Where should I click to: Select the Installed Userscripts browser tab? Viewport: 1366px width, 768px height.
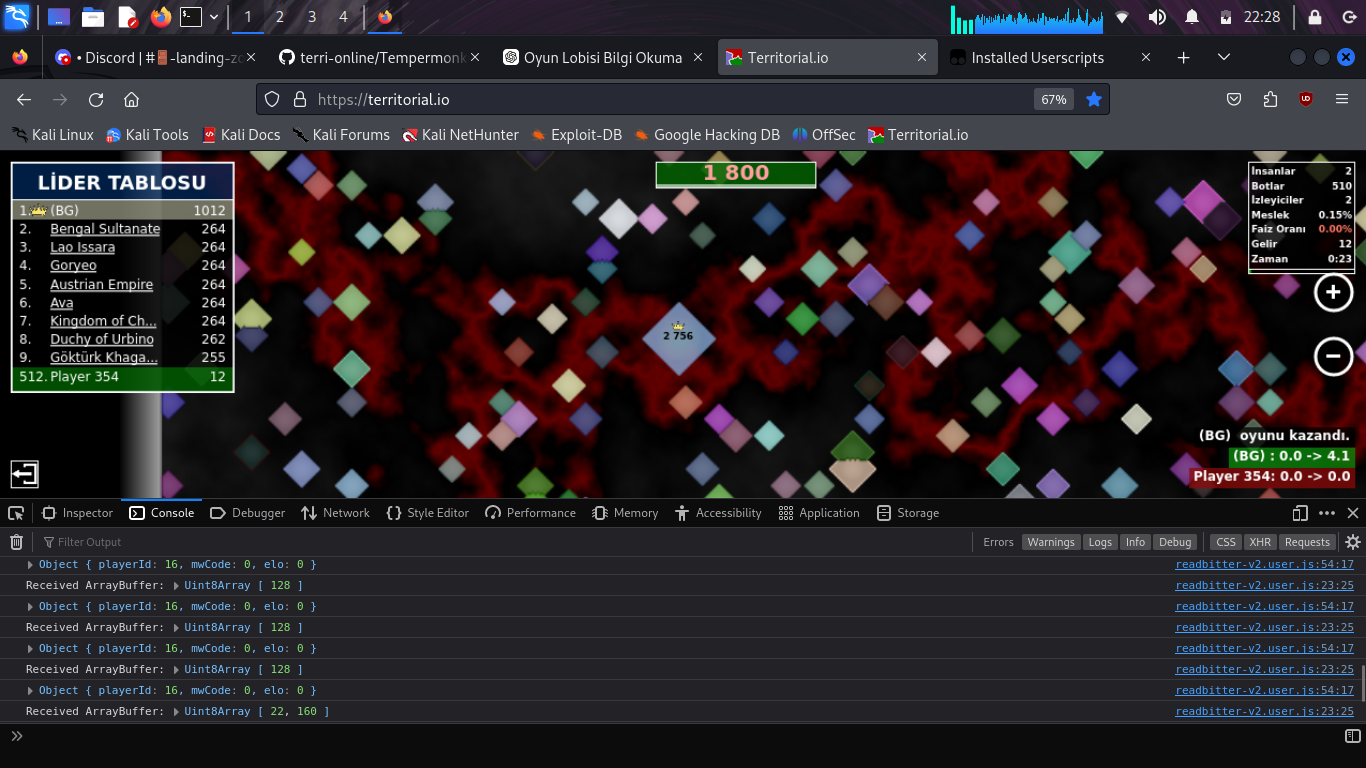(1050, 58)
